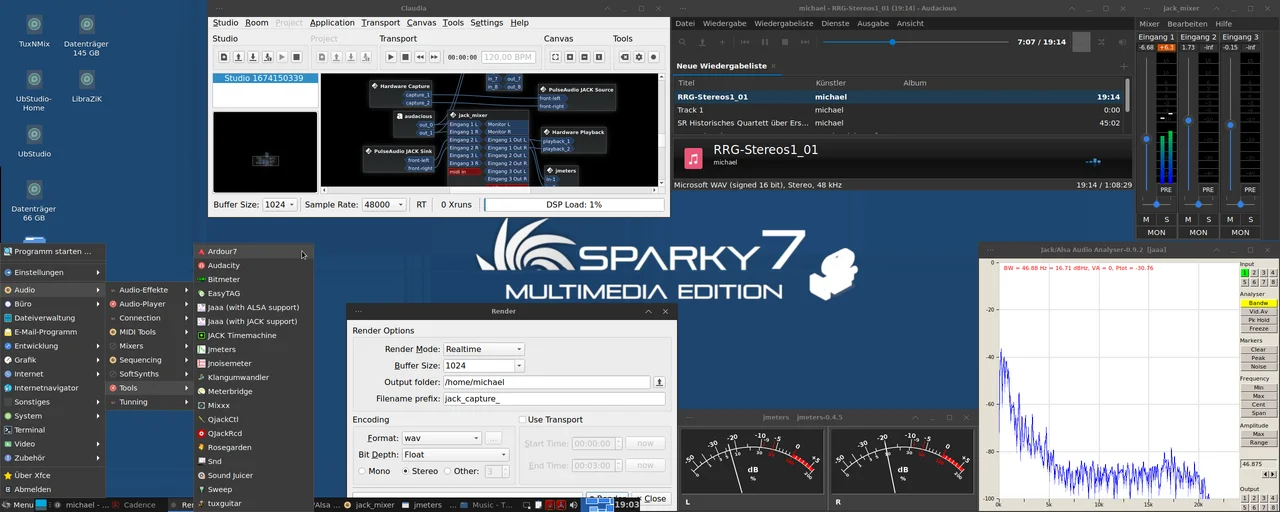This screenshot has width=1280, height=512.
Task: Open Sample Rate dropdown in Claudia
Action: tap(384, 204)
